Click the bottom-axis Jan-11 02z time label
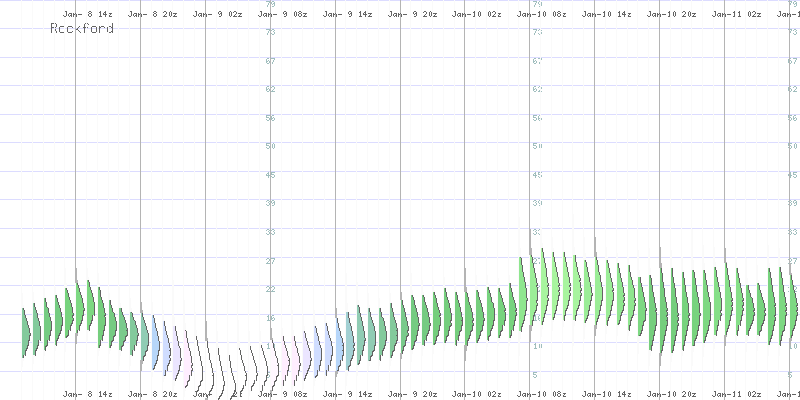Image resolution: width=800 pixels, height=400 pixels. point(737,394)
